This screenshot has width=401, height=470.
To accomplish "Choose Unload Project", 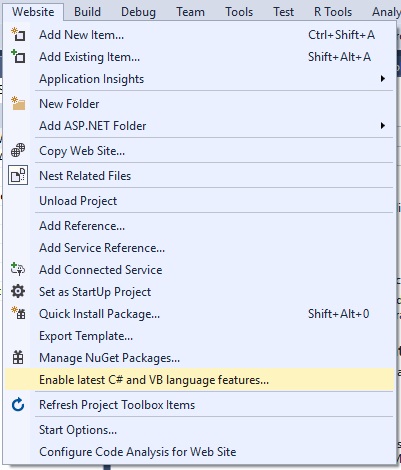I will (199, 201).
